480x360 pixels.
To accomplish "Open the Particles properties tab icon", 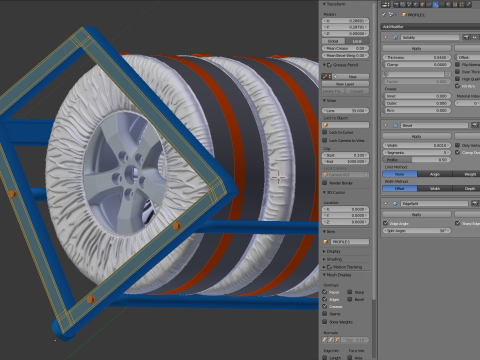I will click(461, 5).
